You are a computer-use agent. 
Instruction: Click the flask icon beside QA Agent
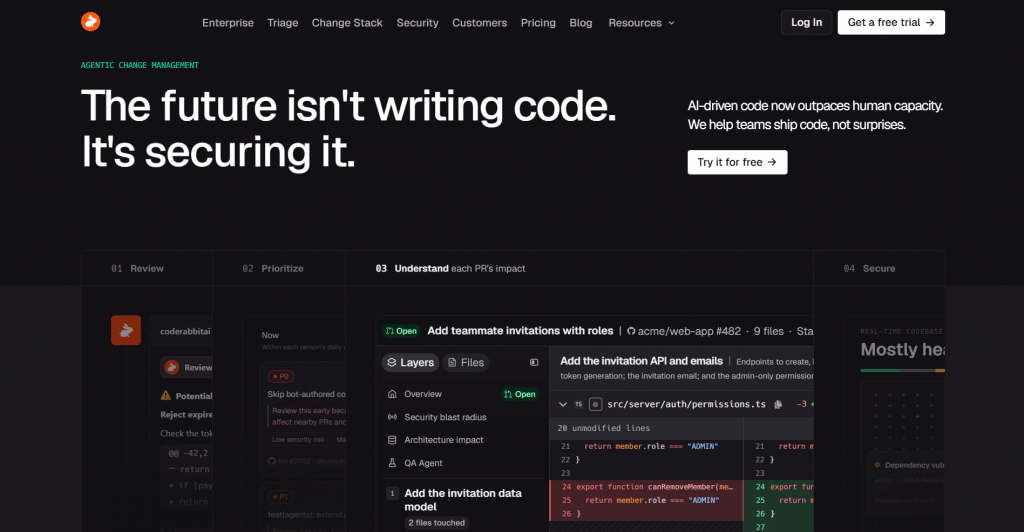click(392, 463)
